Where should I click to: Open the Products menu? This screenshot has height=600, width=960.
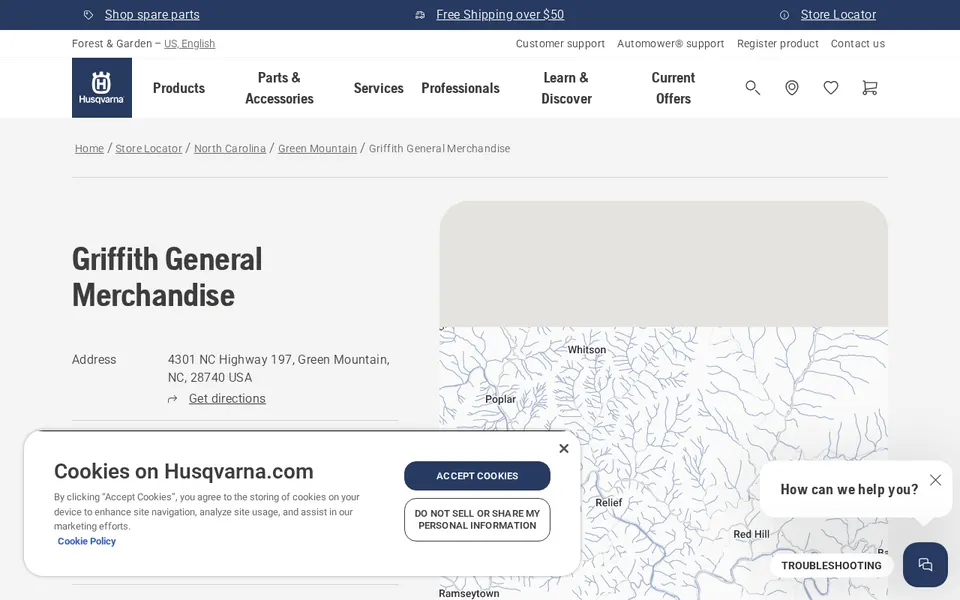[179, 88]
